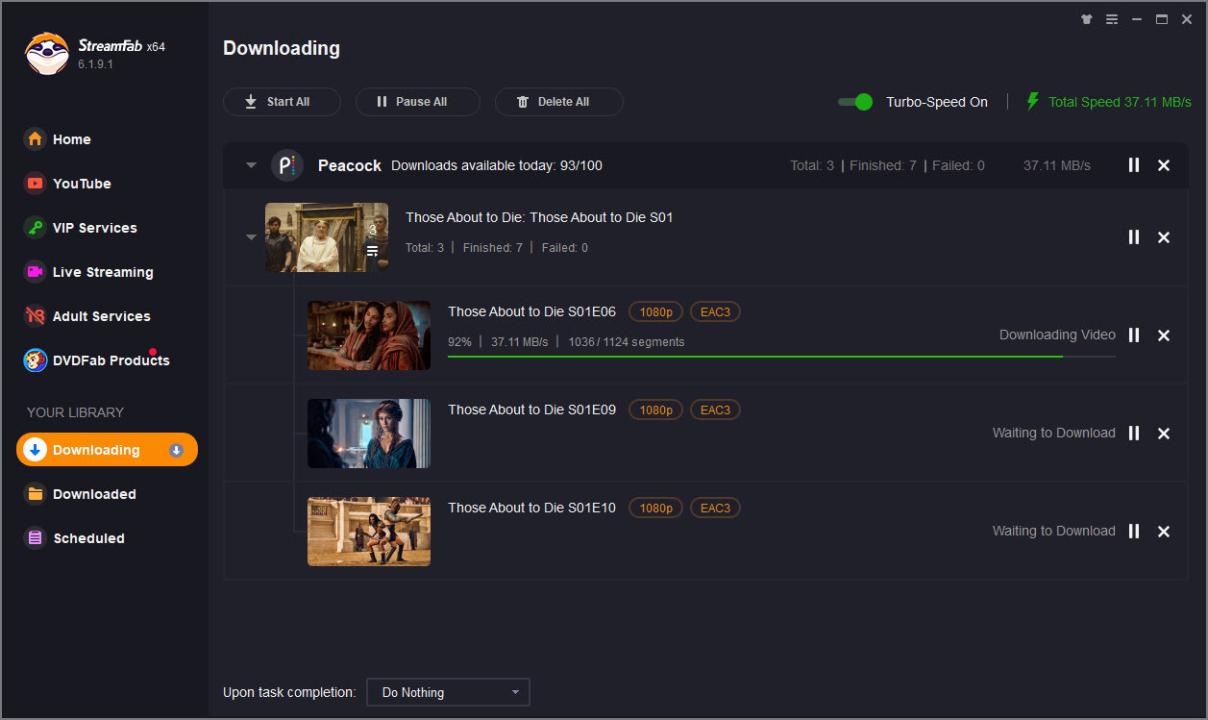Open DVDFab Products in sidebar

point(97,360)
